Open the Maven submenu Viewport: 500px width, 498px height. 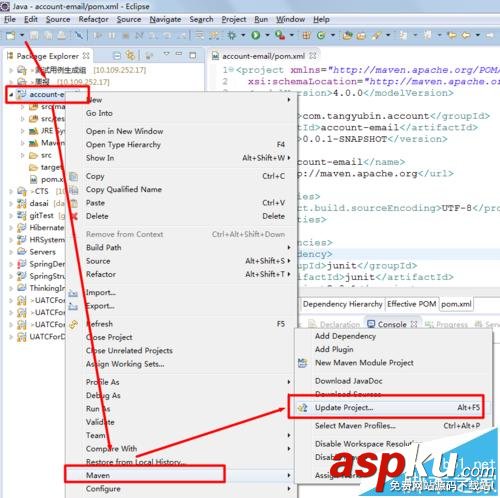[180, 475]
